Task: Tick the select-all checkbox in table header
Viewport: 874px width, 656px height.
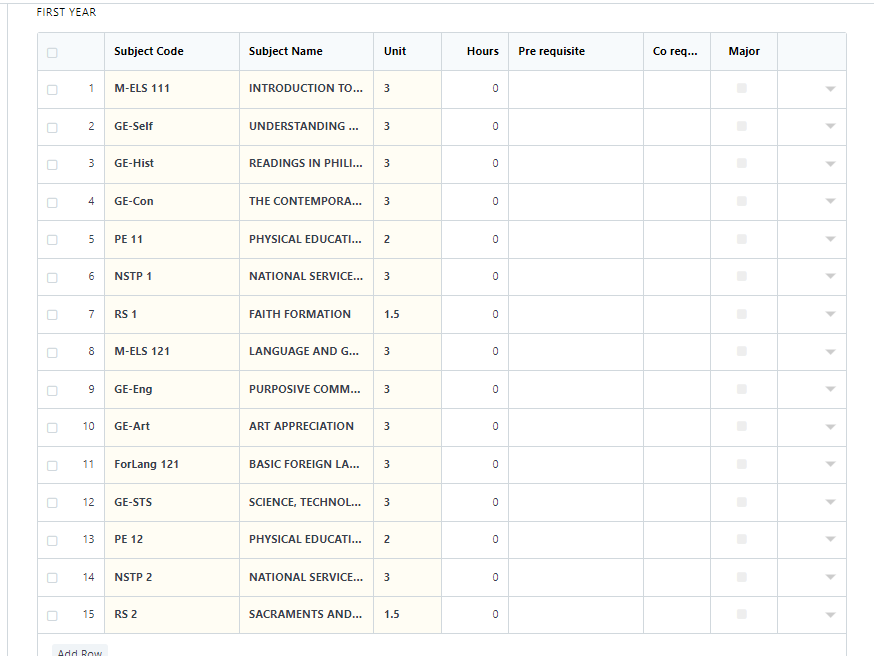Action: coord(52,52)
